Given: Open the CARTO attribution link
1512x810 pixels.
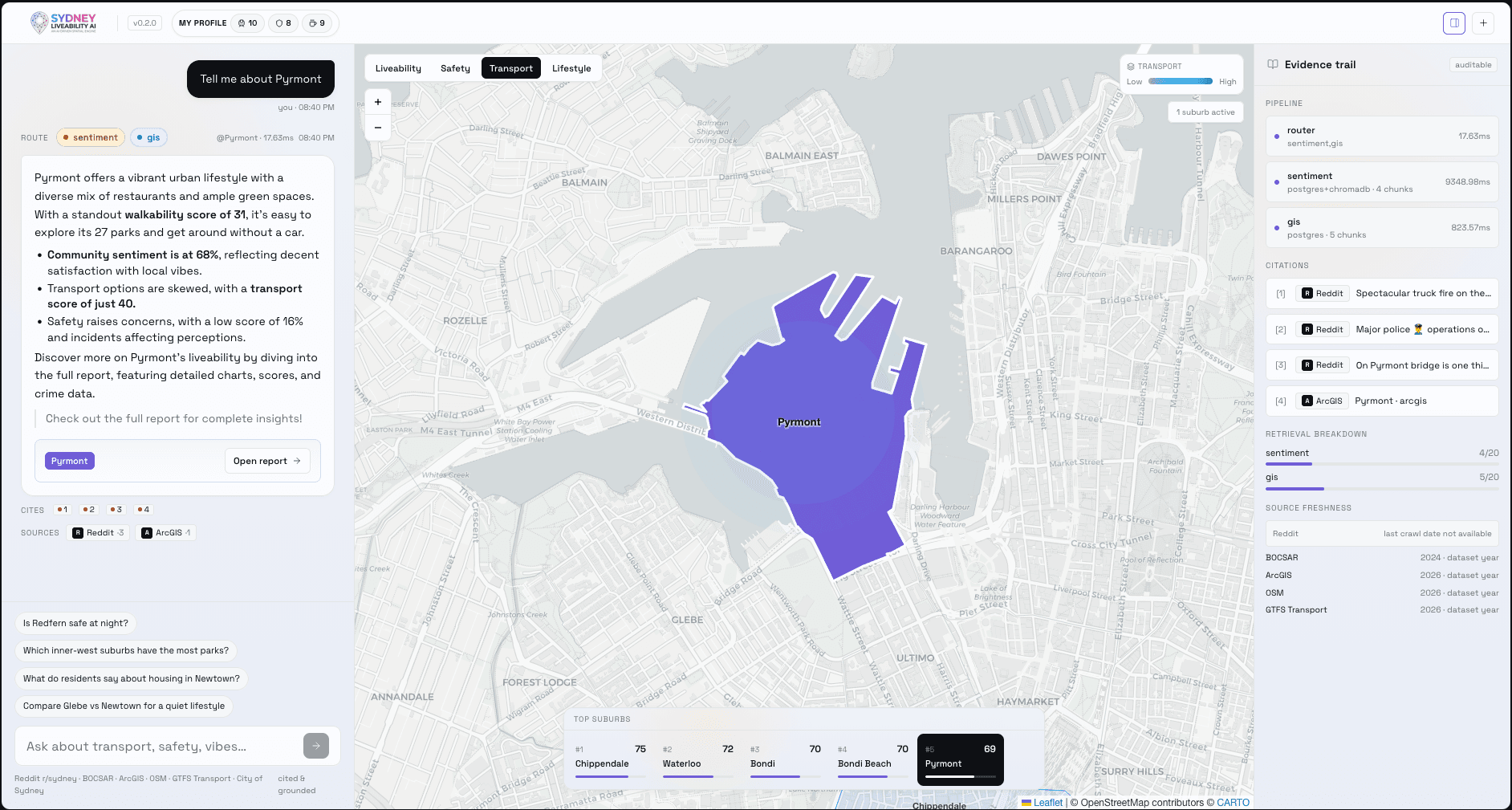Looking at the screenshot, I should click(x=1233, y=803).
